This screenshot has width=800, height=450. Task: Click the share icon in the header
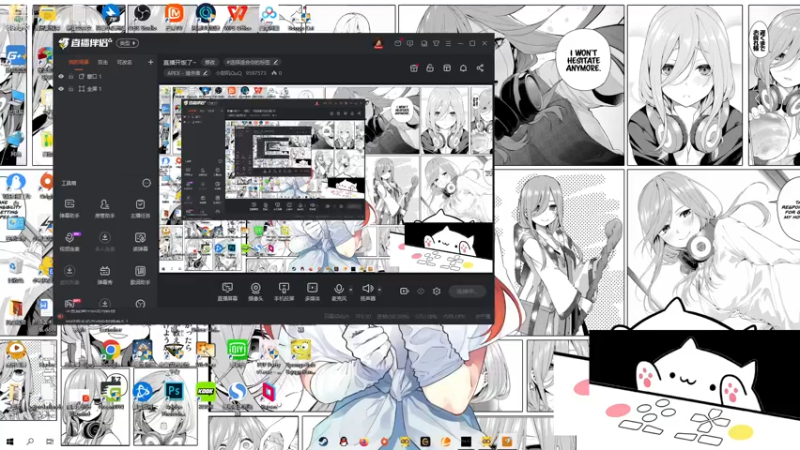(x=480, y=68)
